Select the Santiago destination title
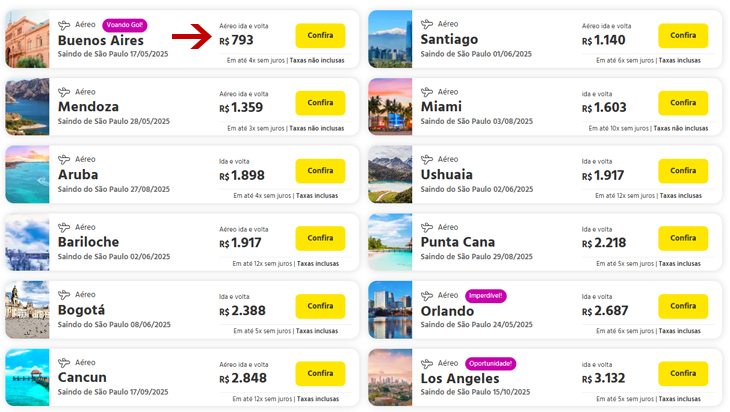The image size is (730, 412). 449,39
